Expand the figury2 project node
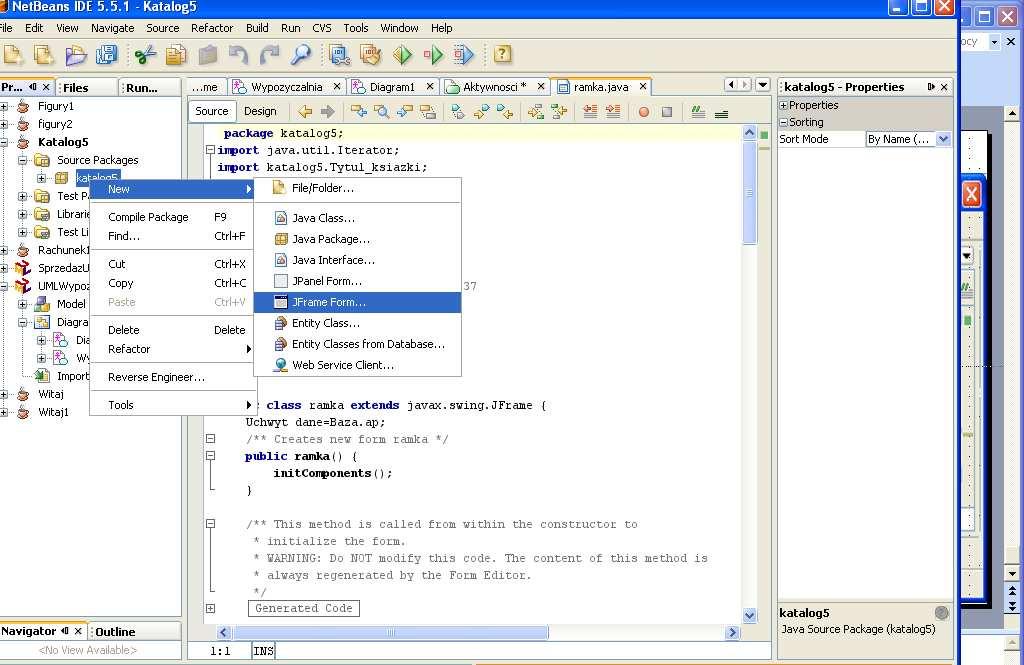 [4, 124]
